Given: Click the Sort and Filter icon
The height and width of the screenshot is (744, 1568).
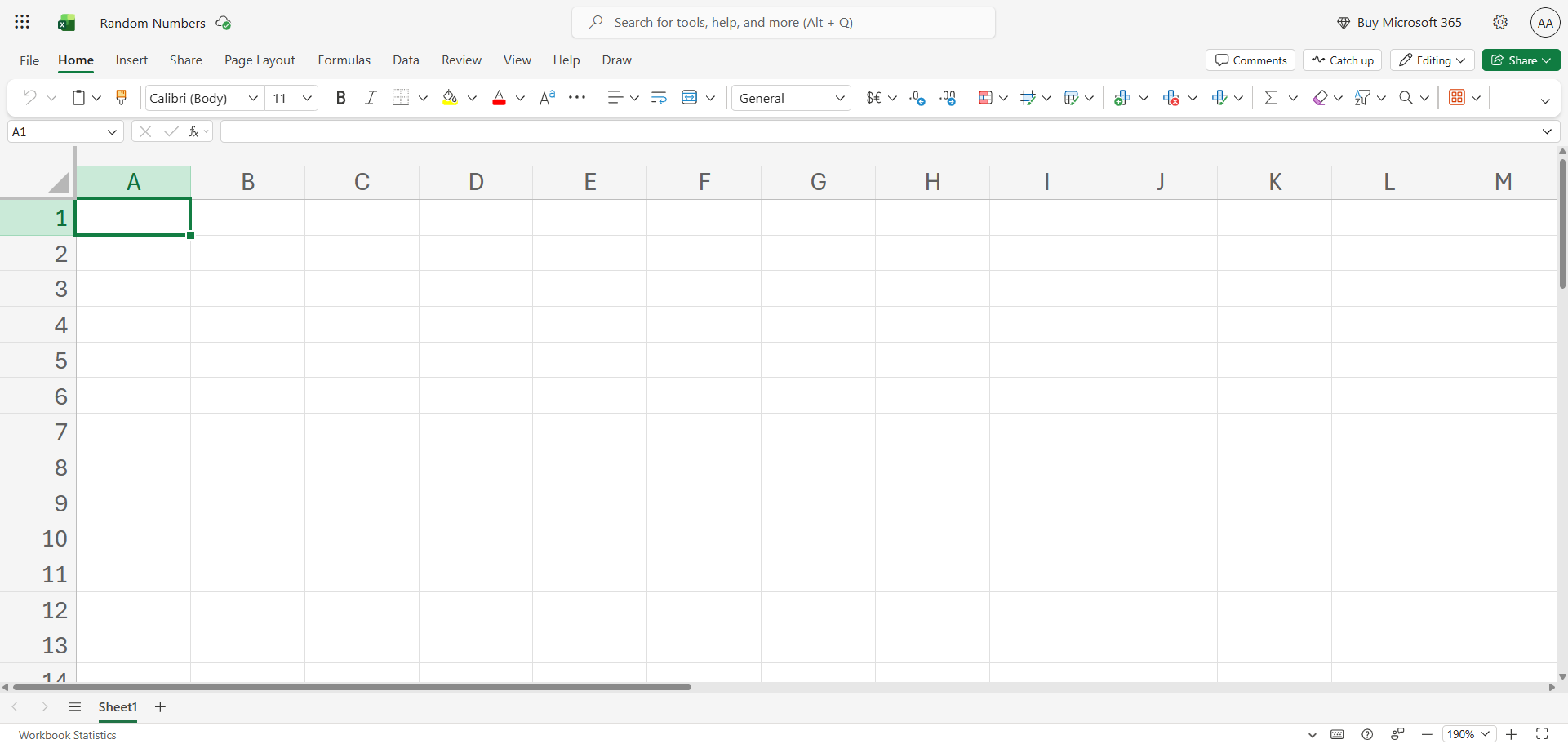Looking at the screenshot, I should click(x=1361, y=98).
